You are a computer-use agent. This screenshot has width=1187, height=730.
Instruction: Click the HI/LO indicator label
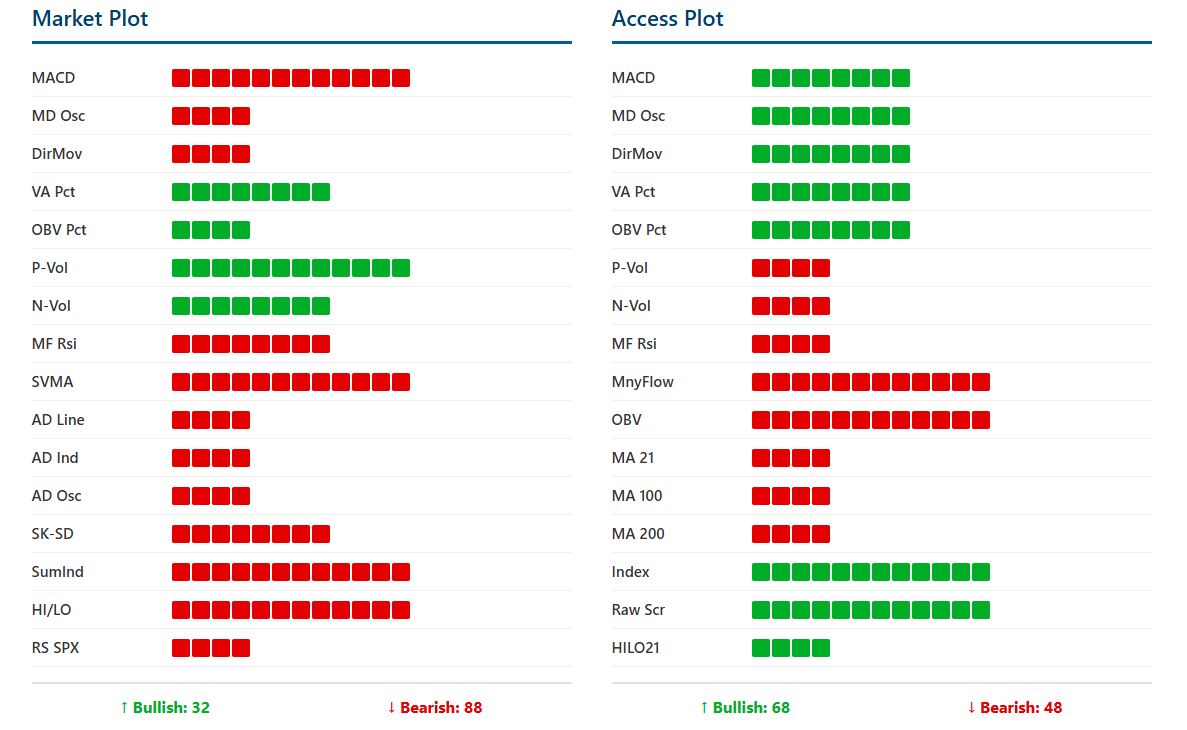(x=52, y=610)
